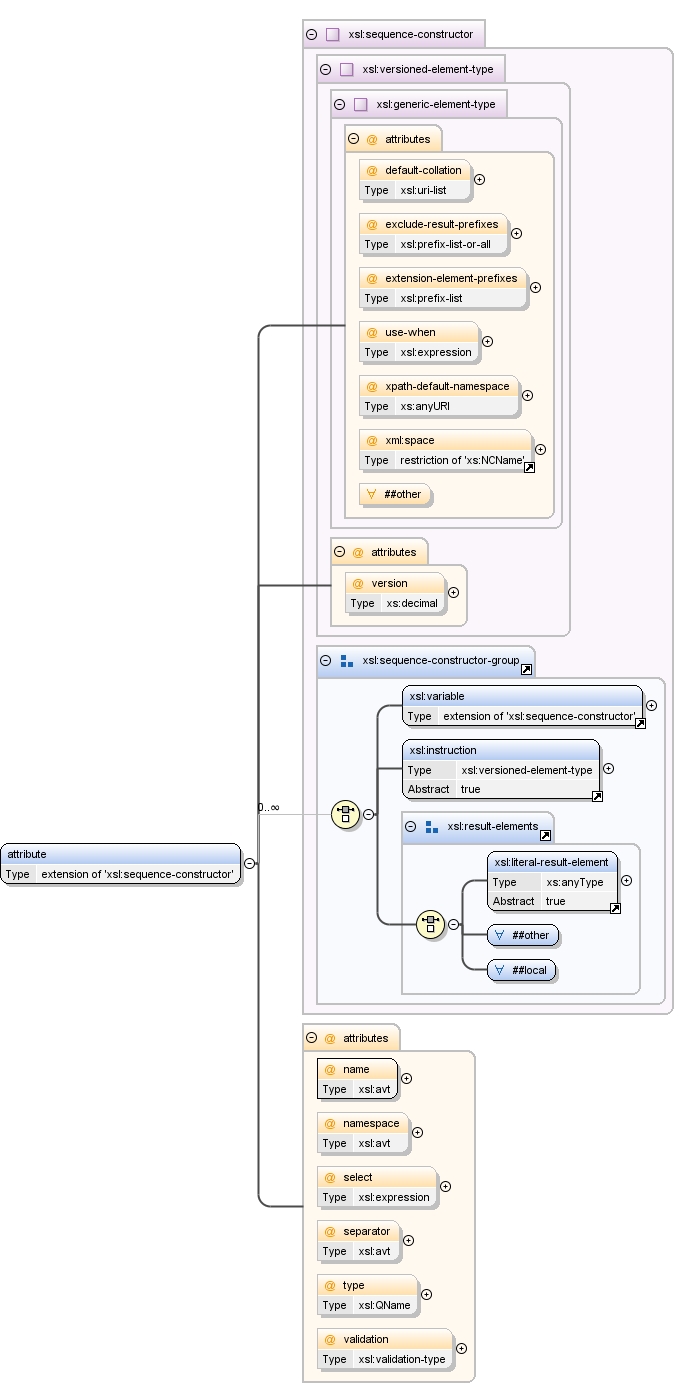Follow link arrow on xml:space type
The image size is (680, 1384).
529,467
